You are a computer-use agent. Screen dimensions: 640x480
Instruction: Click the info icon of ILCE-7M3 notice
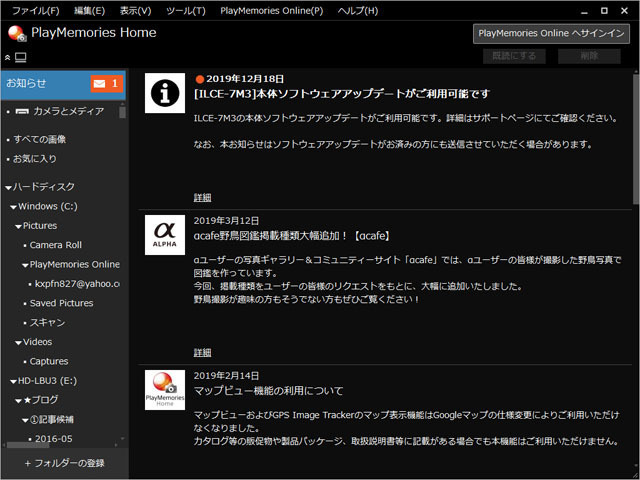[x=165, y=93]
